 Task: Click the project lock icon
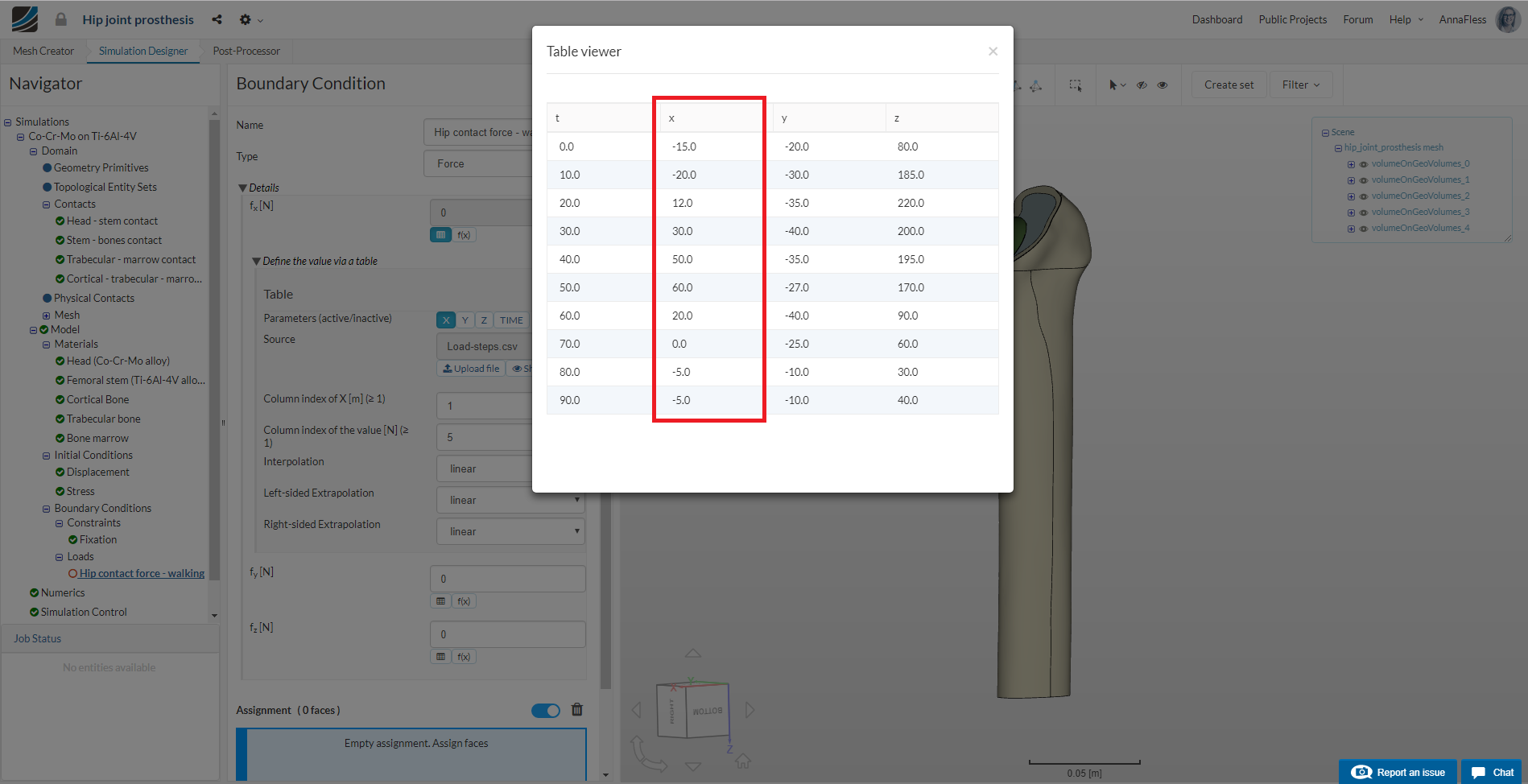point(61,19)
